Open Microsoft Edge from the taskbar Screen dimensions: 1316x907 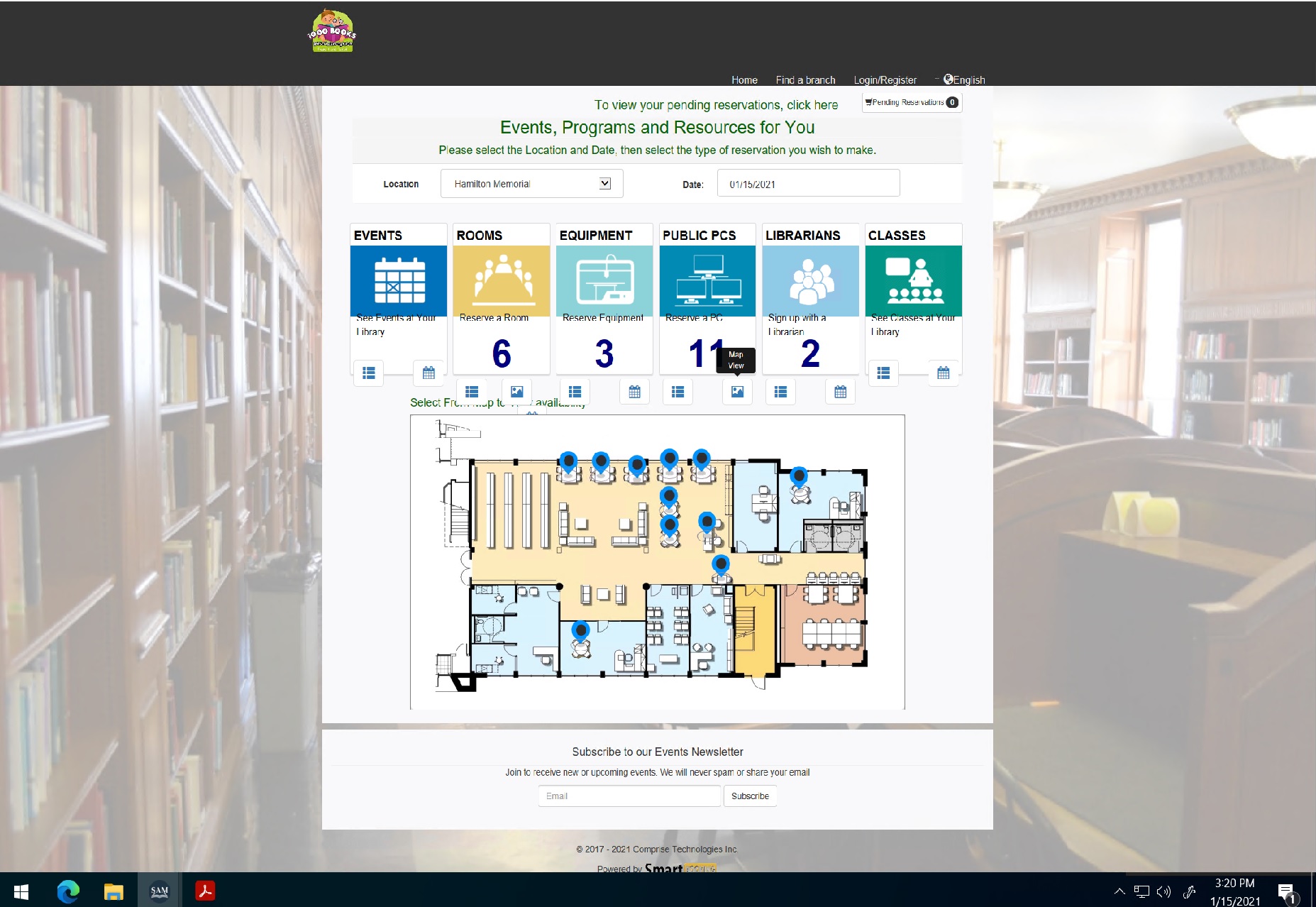tap(68, 891)
